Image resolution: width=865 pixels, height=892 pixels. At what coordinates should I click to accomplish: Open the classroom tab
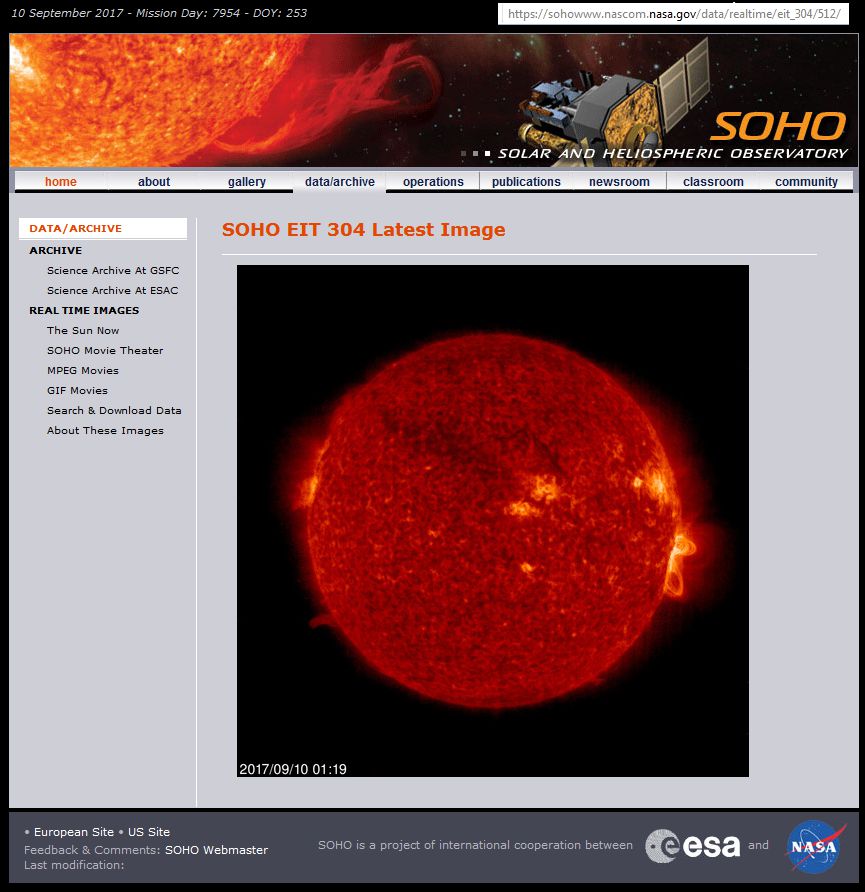(x=713, y=181)
